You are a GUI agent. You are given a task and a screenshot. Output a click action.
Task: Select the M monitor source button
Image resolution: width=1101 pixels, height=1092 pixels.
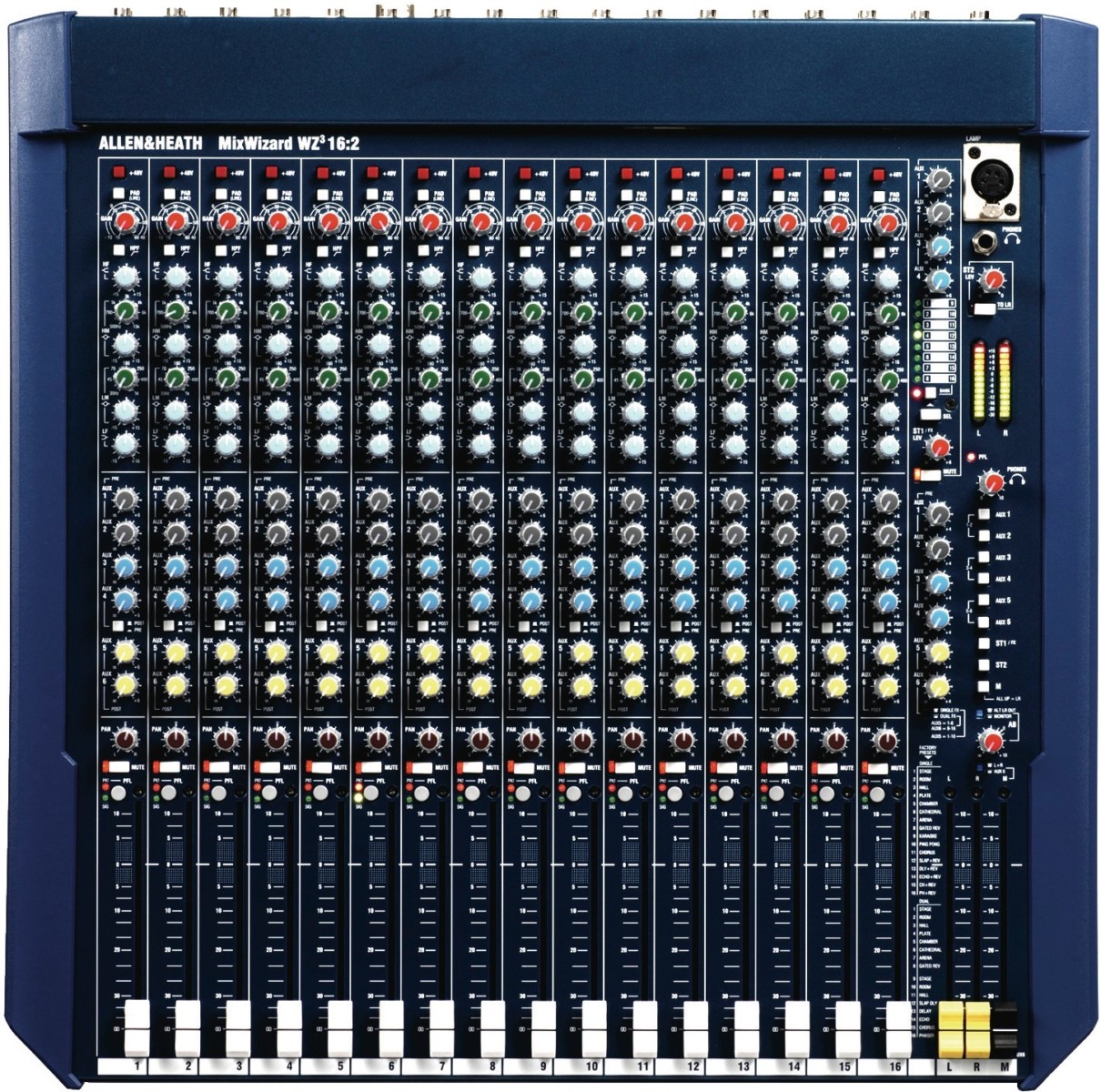[985, 688]
